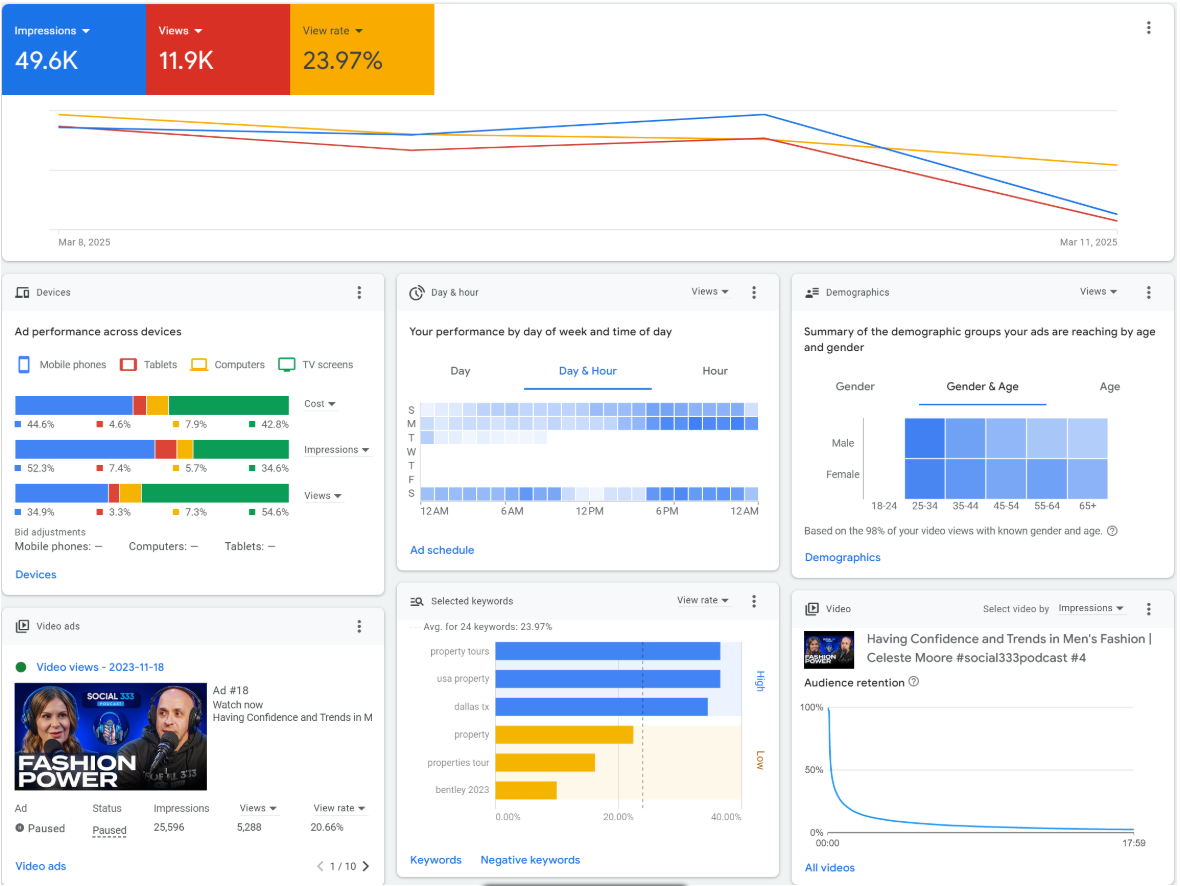The width and height of the screenshot is (1180, 886).
Task: Open Day & hour card more options
Action: 754,293
